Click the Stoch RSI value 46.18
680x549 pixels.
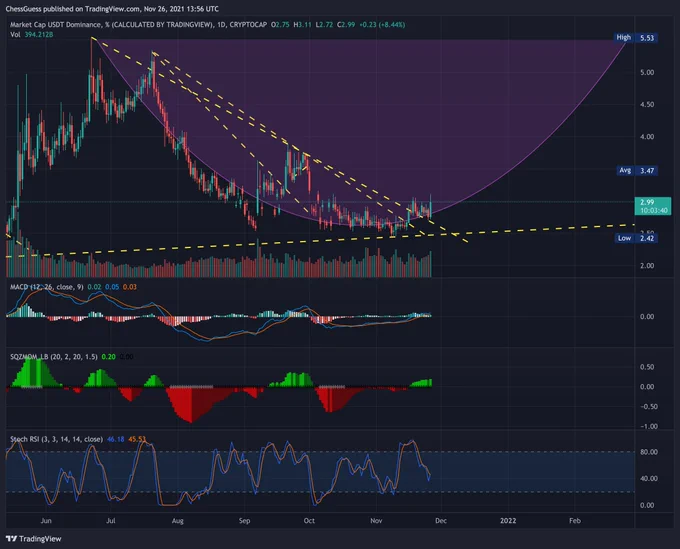tap(116, 439)
